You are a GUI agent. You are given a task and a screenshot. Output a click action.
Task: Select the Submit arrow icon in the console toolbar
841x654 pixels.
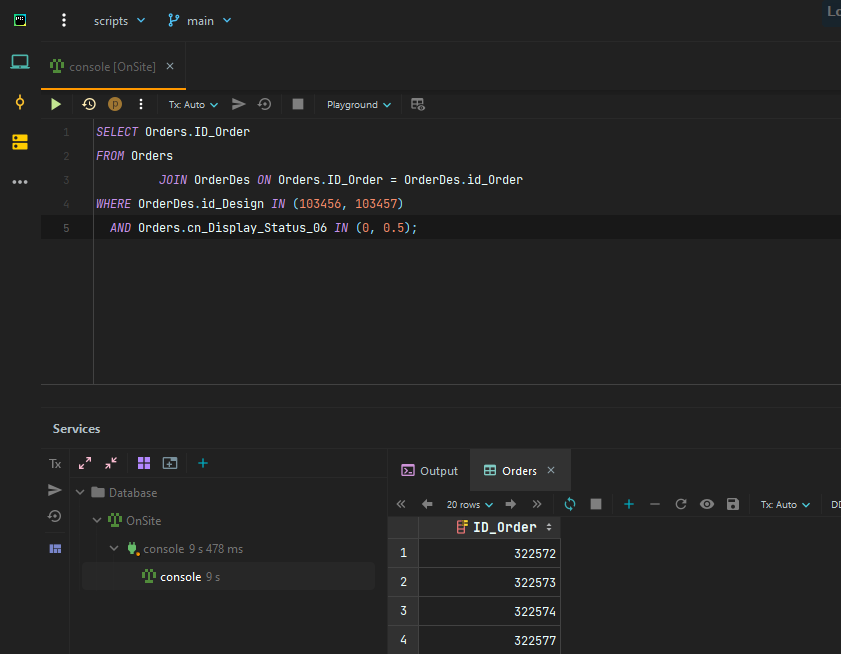[x=237, y=104]
